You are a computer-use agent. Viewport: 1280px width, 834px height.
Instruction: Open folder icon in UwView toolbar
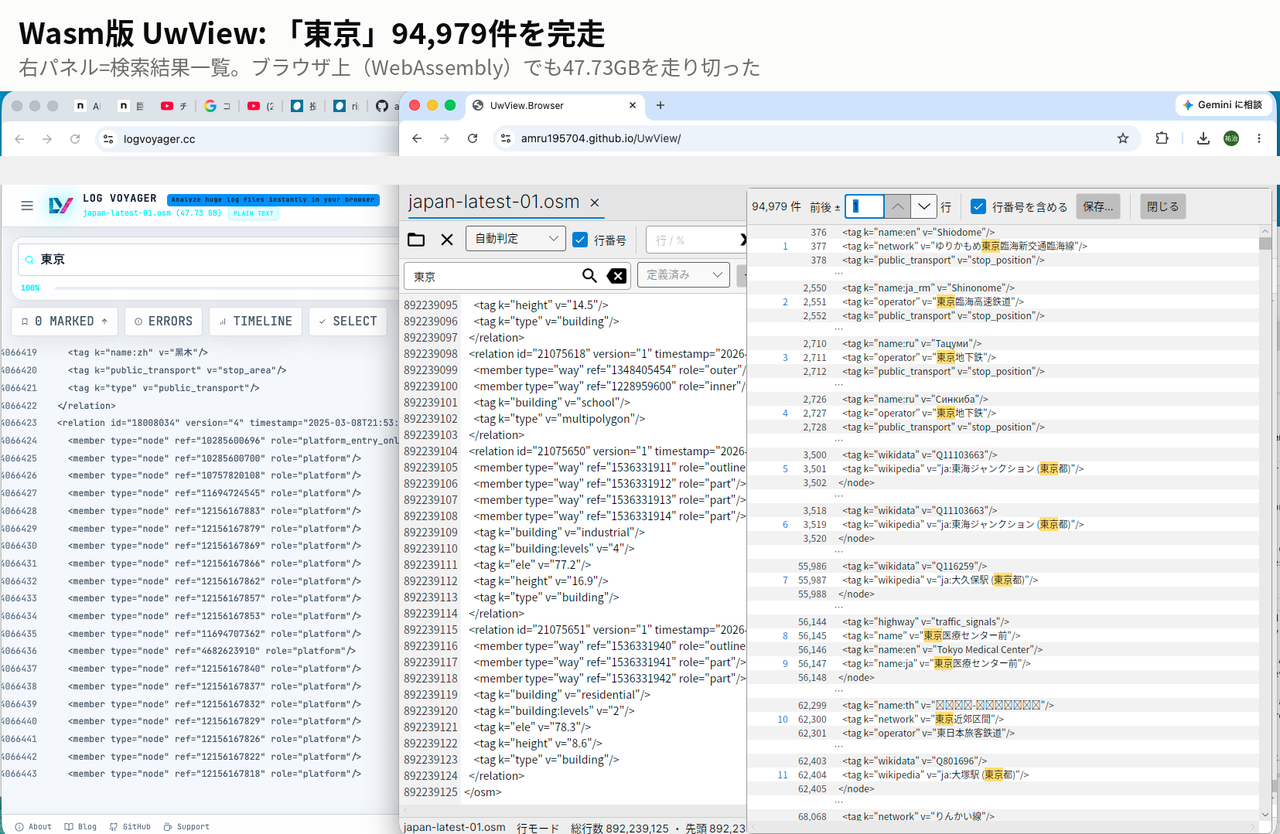click(416, 239)
